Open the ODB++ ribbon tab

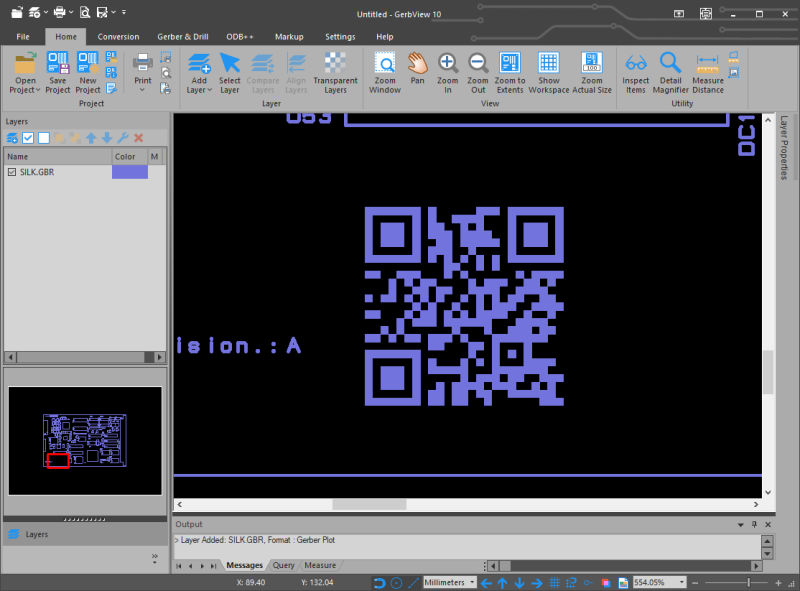click(240, 37)
